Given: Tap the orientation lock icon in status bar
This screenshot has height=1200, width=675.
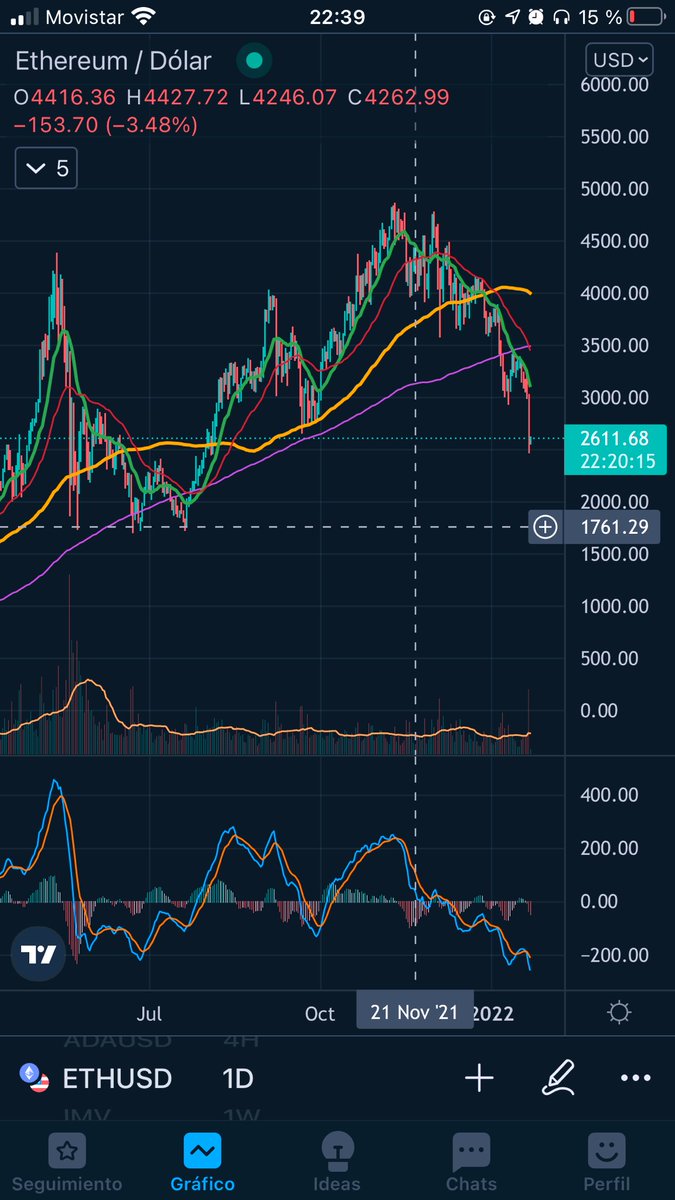Looking at the screenshot, I should 488,17.
